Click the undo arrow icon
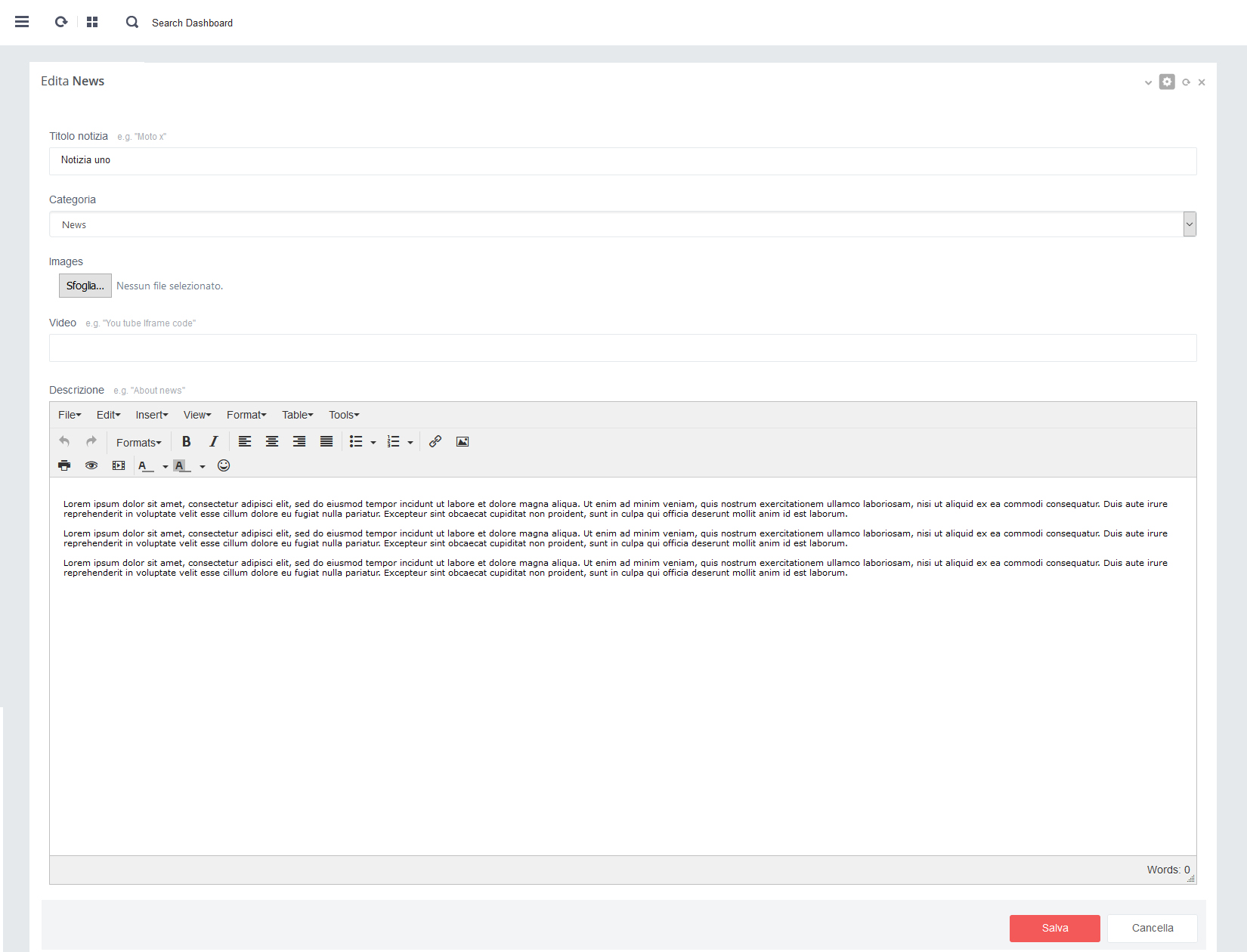 64,442
